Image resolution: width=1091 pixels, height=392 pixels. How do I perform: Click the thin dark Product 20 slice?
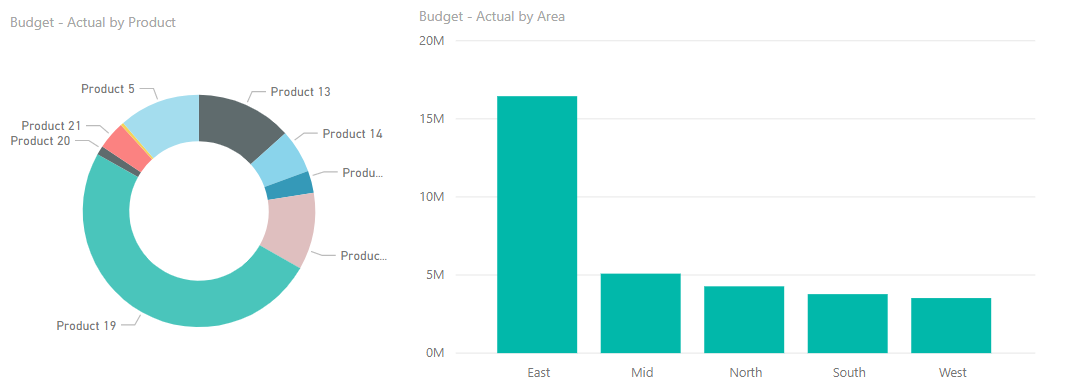[120, 162]
